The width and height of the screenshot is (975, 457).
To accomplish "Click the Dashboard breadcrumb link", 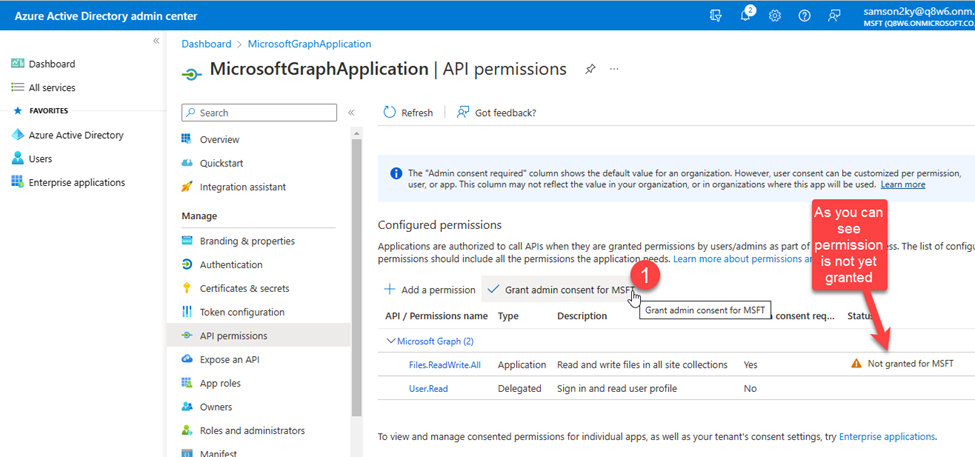I will pyautogui.click(x=206, y=44).
